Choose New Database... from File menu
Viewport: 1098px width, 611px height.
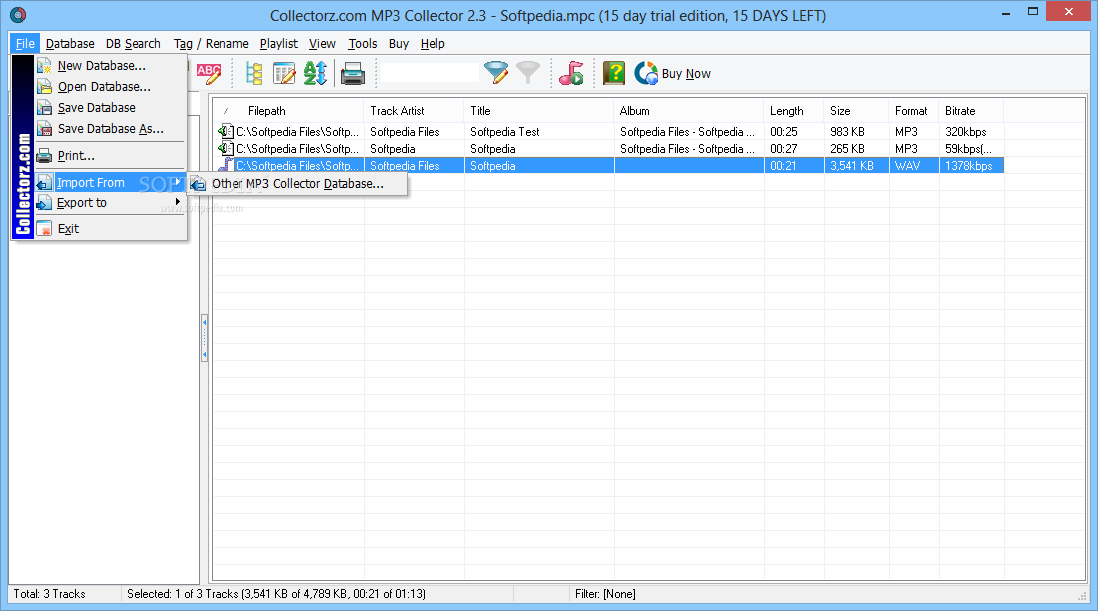click(110, 66)
